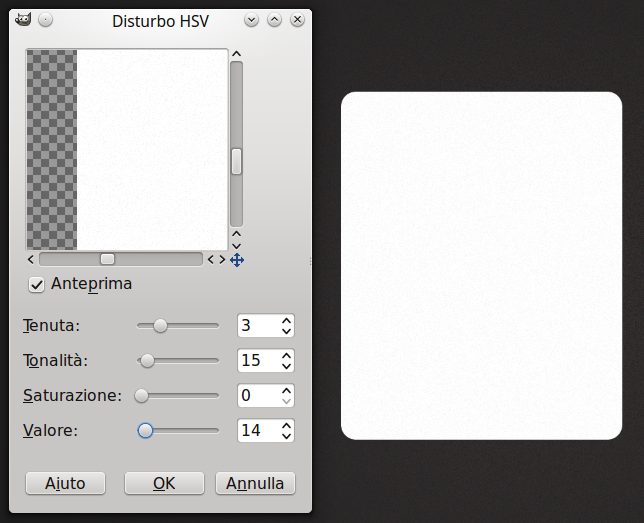This screenshot has width=644, height=523.
Task: Toggle the Anteprima checkbox
Action: [x=36, y=284]
